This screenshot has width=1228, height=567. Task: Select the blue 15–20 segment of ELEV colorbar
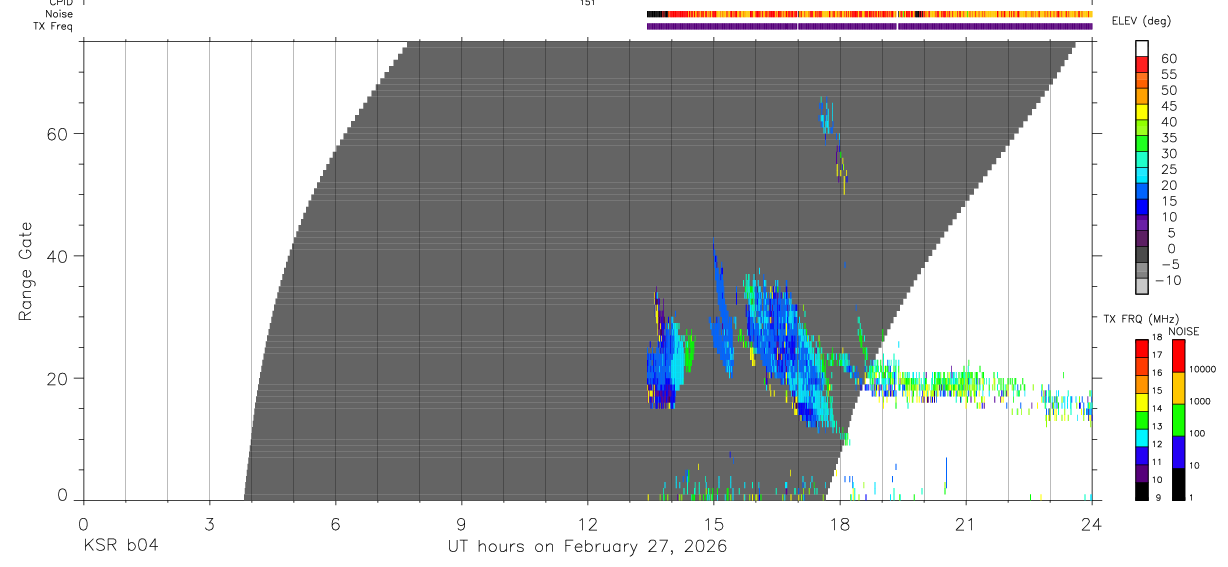(x=1142, y=192)
